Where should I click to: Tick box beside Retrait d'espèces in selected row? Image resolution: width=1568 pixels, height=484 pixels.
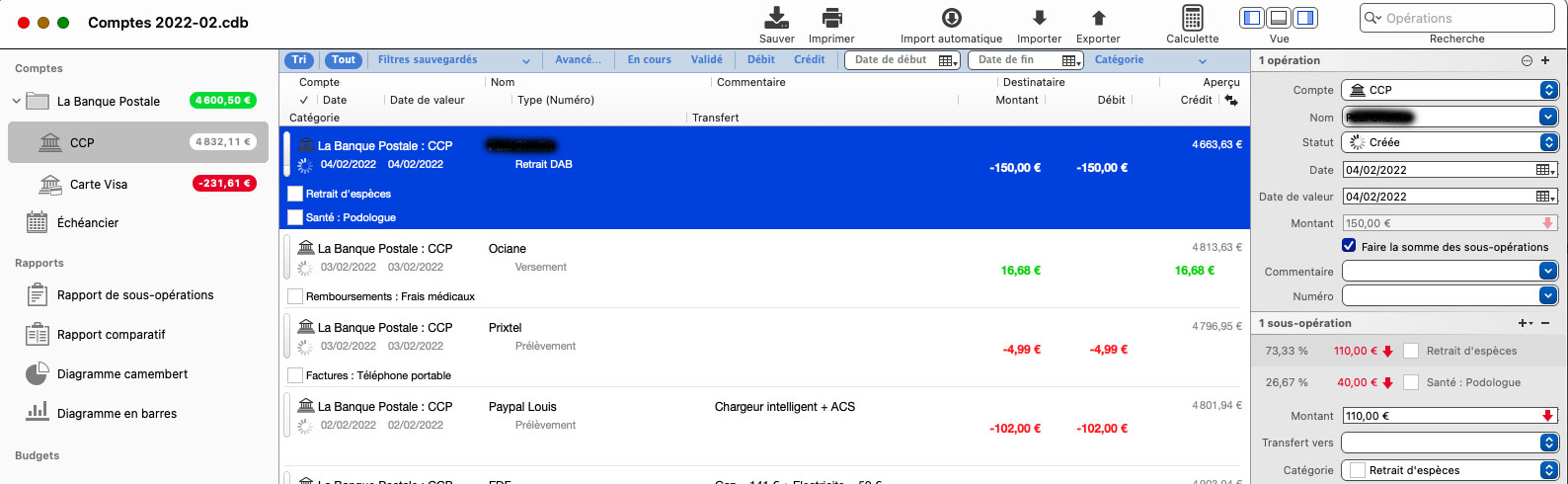pos(294,194)
